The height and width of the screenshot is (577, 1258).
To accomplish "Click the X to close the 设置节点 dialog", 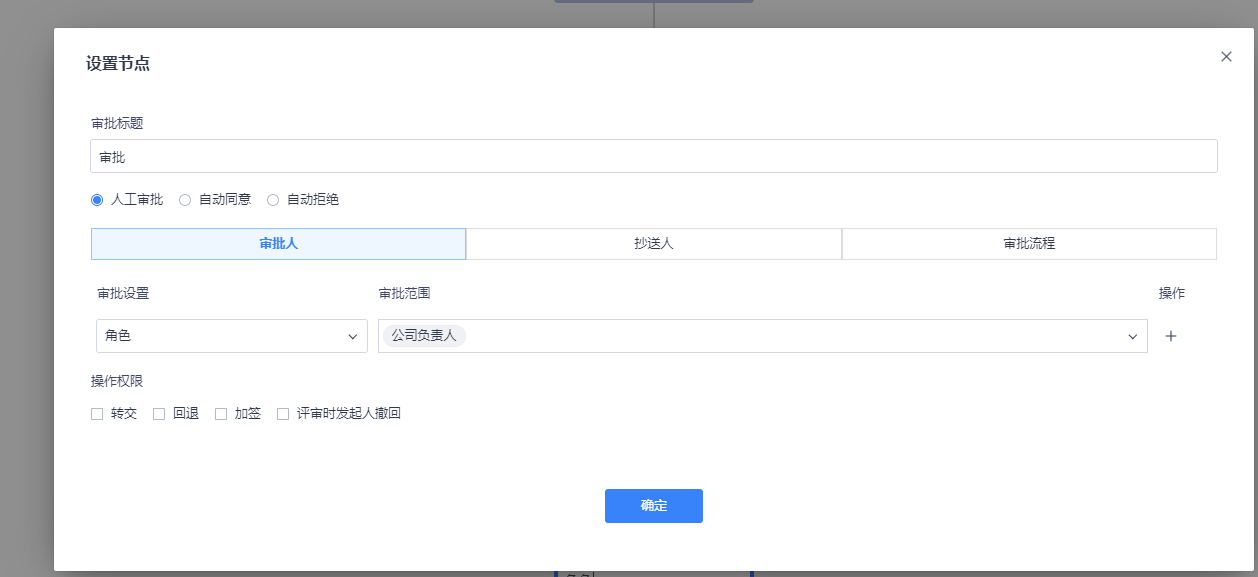I will (x=1227, y=56).
